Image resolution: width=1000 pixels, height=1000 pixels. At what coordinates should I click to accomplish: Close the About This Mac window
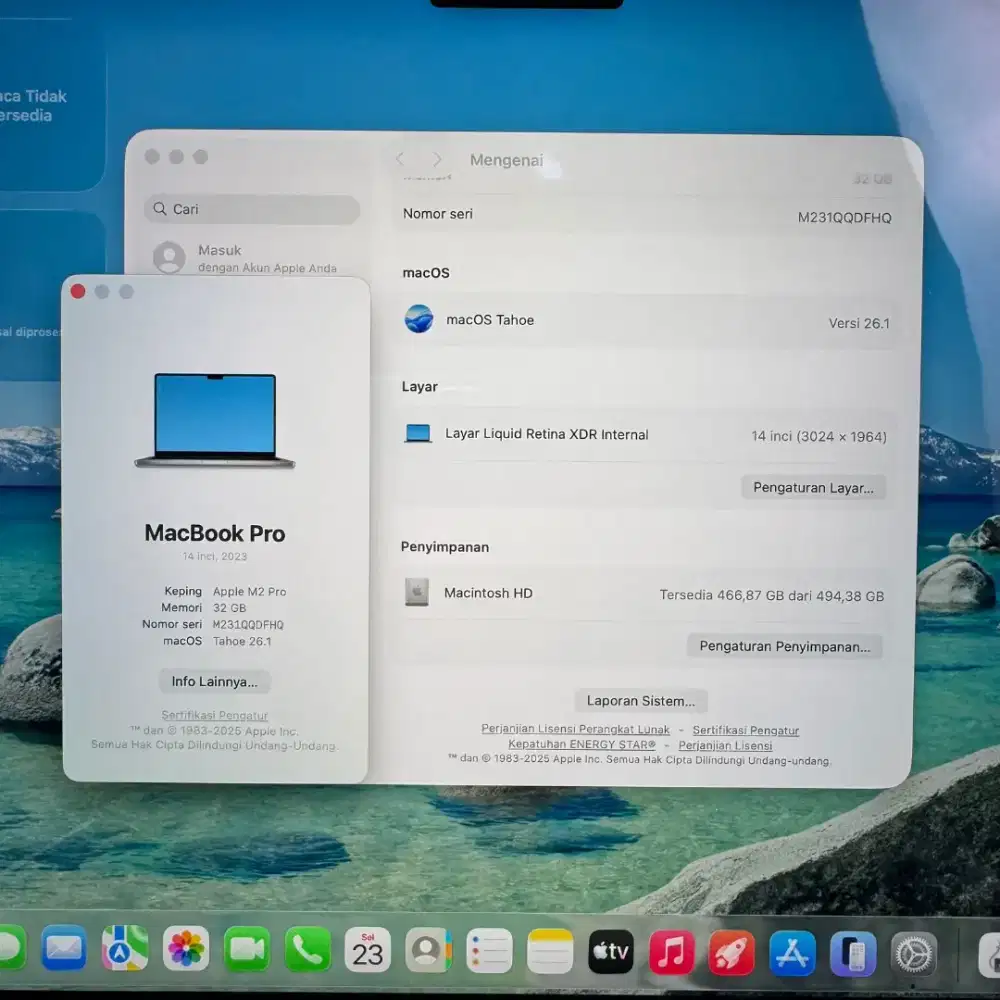(x=78, y=291)
